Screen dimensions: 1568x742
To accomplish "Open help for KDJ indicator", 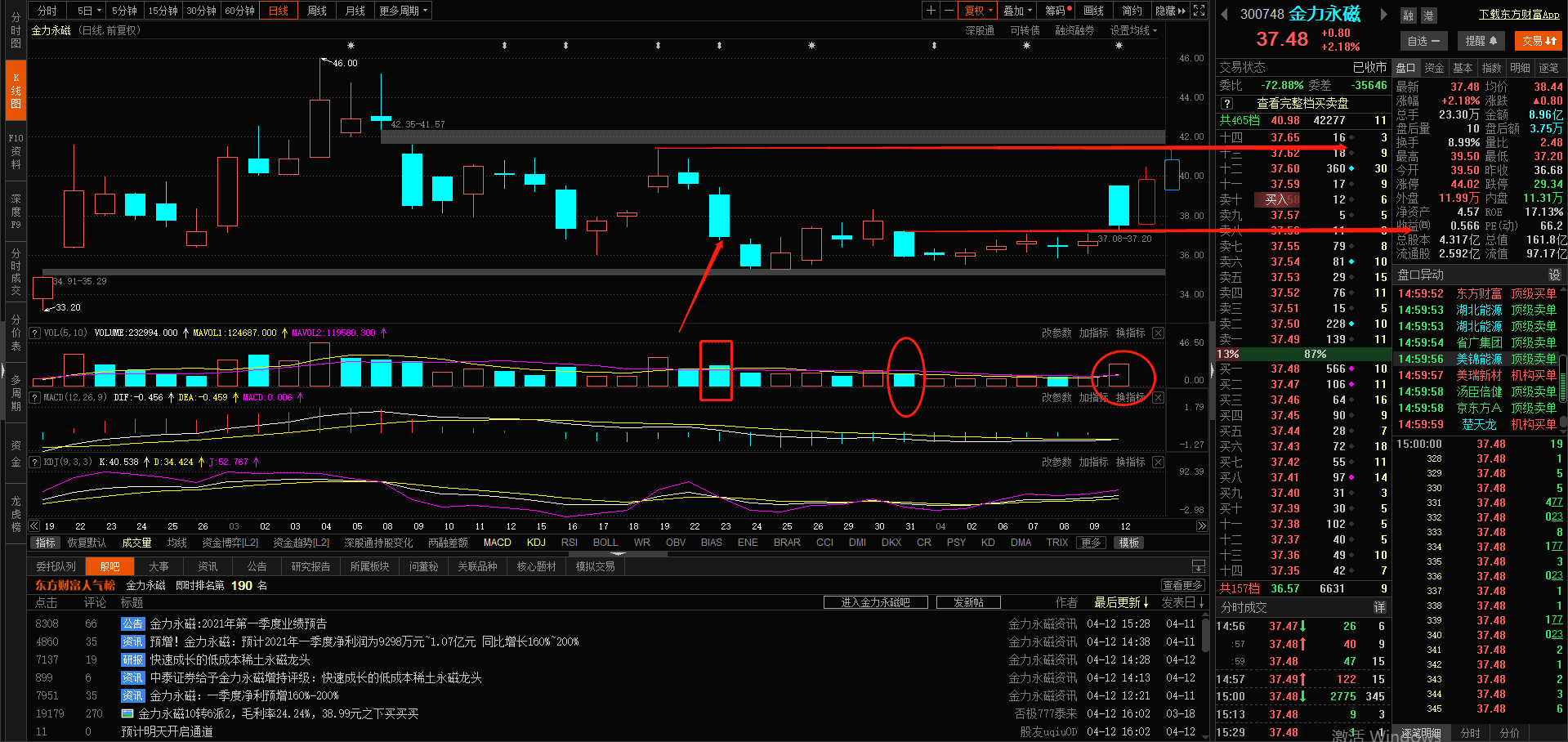I will pos(35,463).
